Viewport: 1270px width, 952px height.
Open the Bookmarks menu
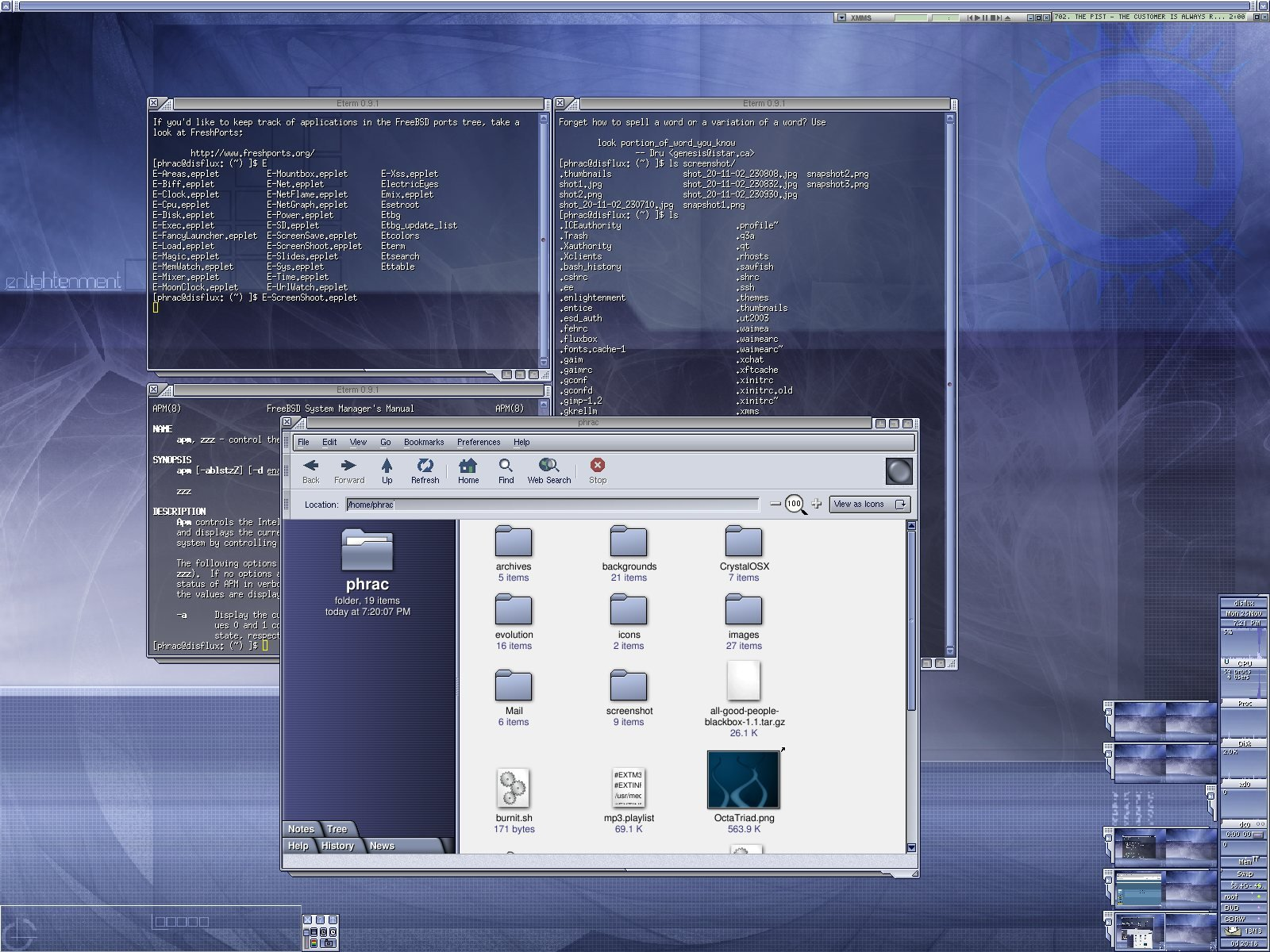[424, 443]
